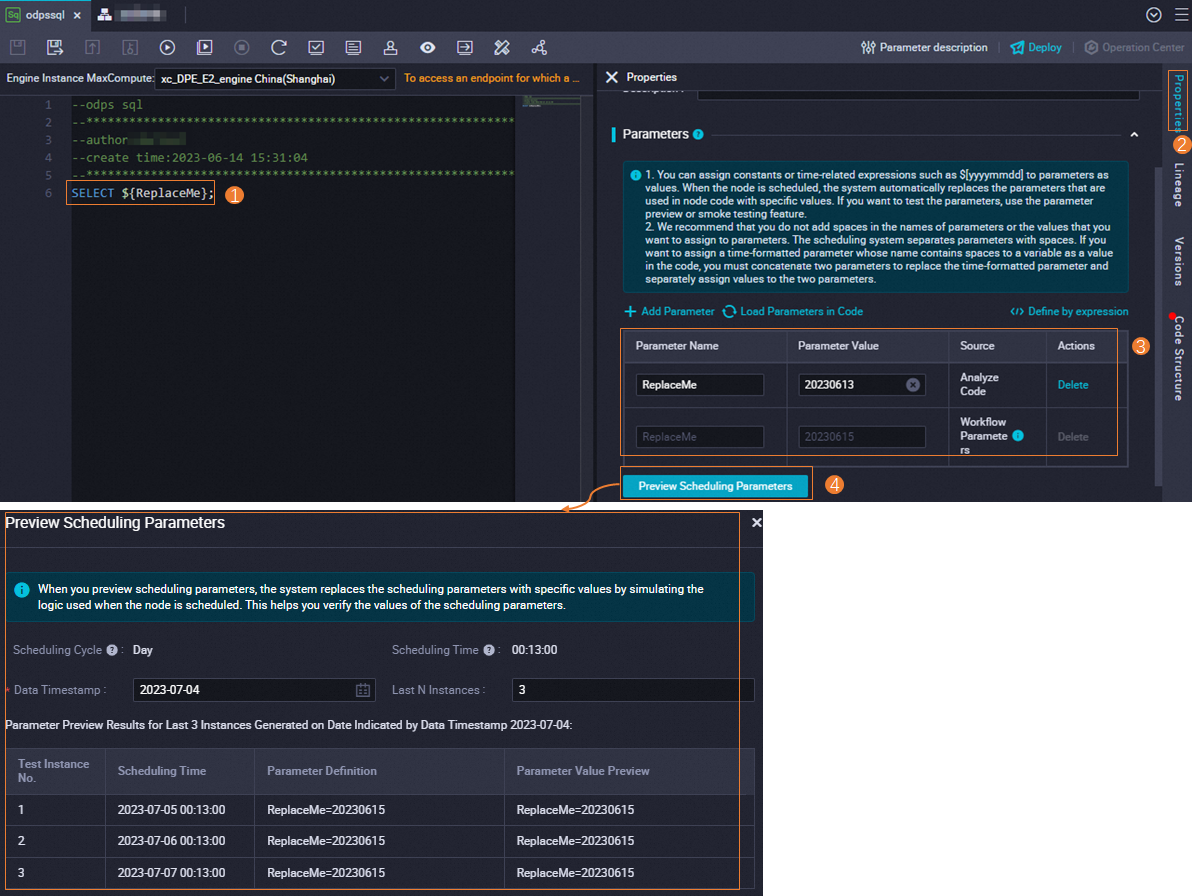
Task: Open the hamburger menu at top right
Action: [1181, 15]
